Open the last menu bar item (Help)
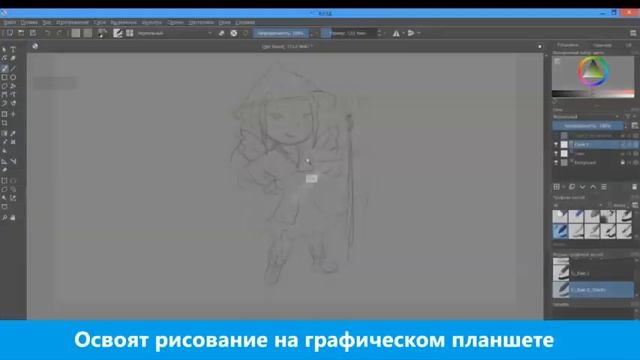The width and height of the screenshot is (640, 360). pyautogui.click(x=245, y=22)
